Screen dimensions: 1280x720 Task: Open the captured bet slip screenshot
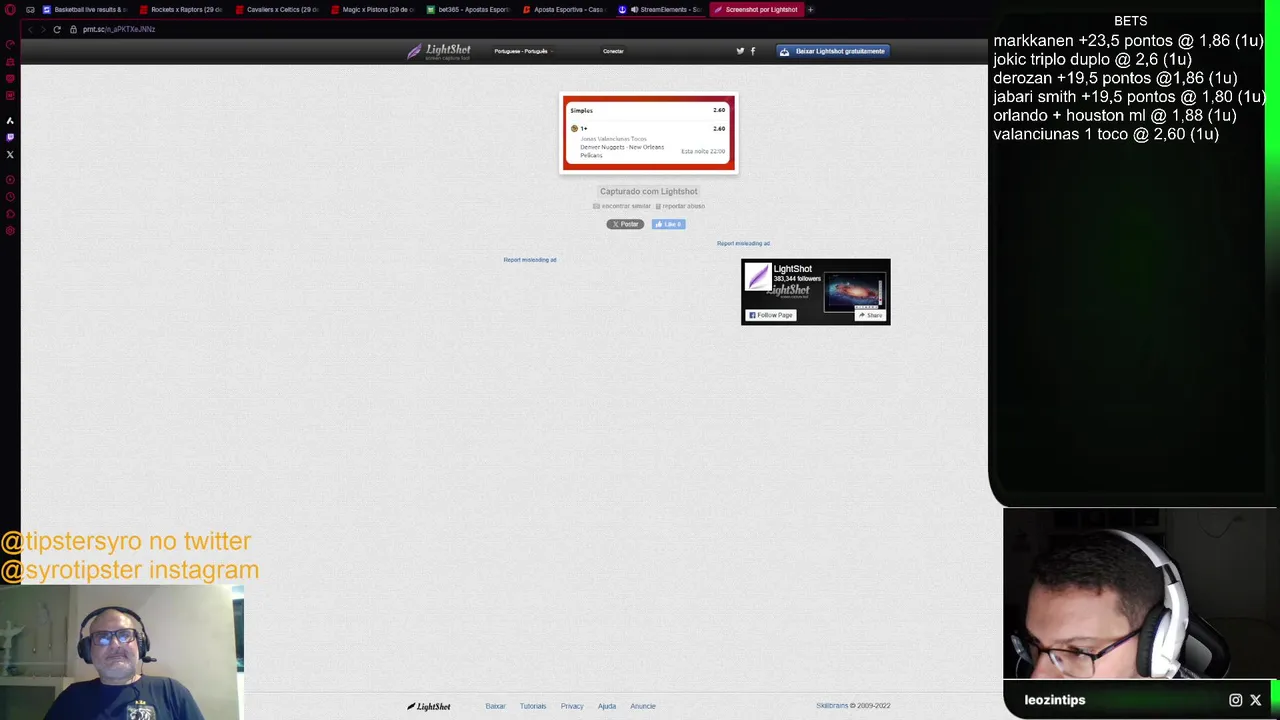649,133
